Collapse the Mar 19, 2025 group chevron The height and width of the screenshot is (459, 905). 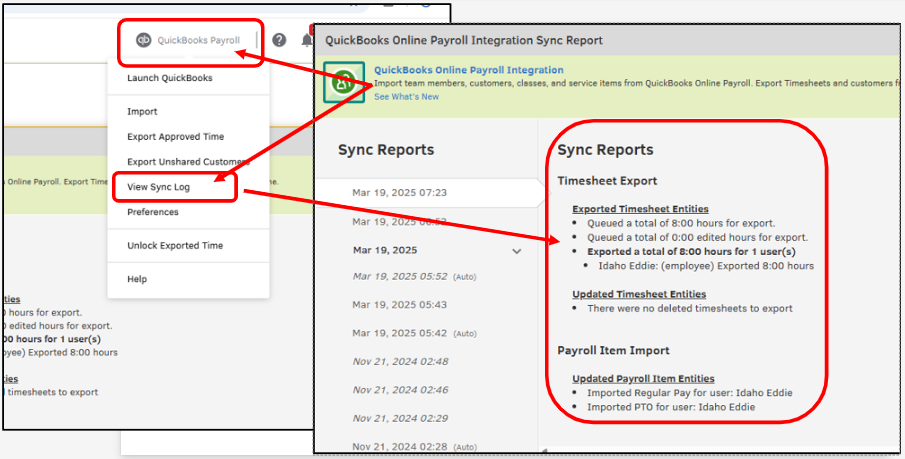[x=517, y=251]
